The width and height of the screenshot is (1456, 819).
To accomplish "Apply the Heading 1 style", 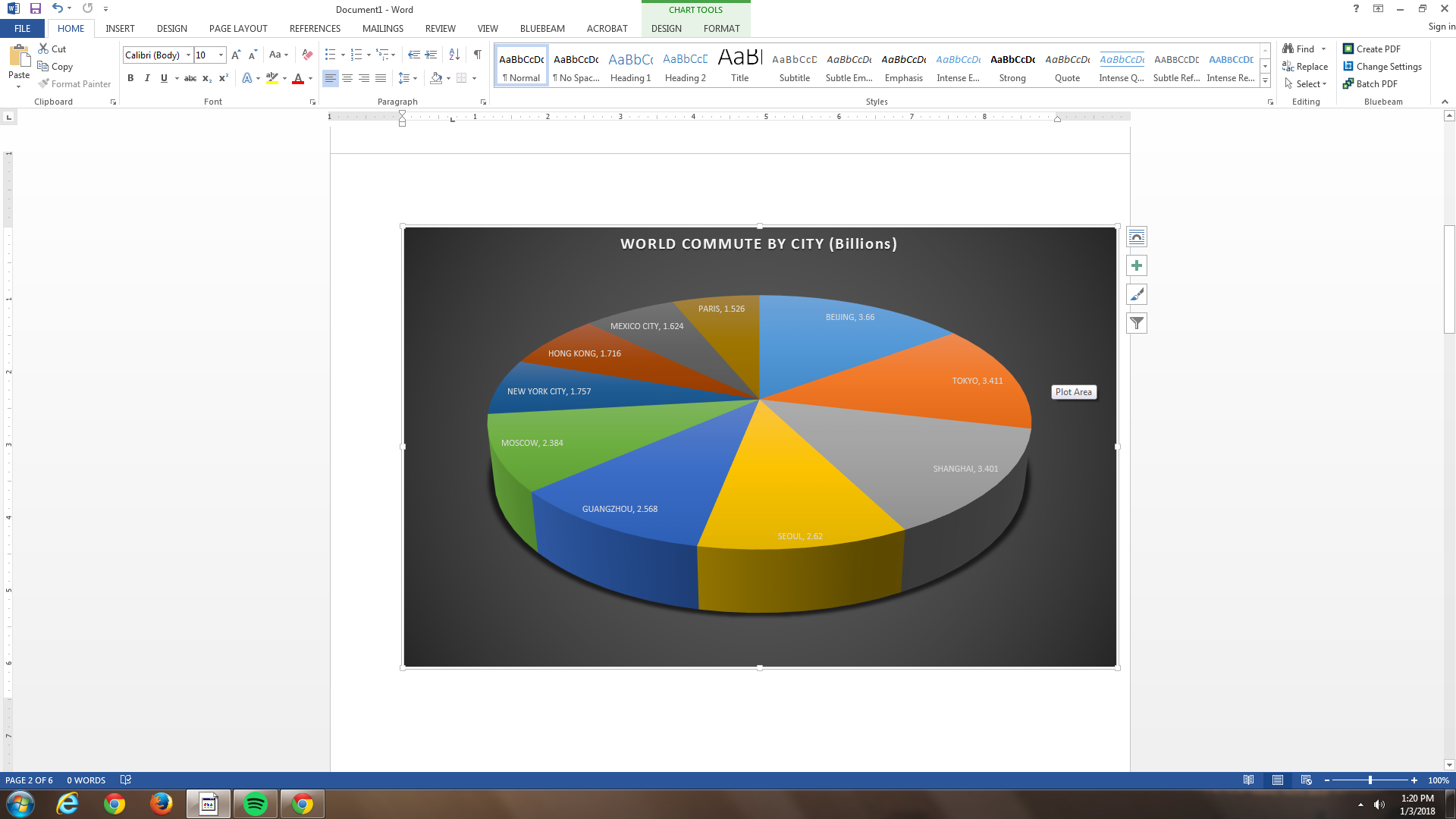I will pos(630,67).
